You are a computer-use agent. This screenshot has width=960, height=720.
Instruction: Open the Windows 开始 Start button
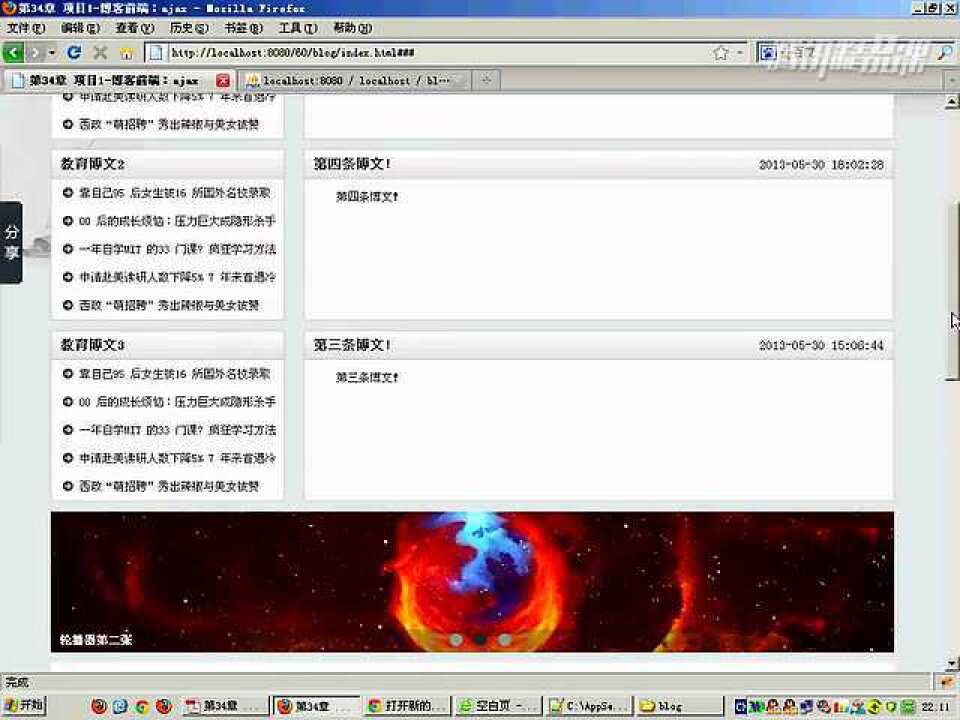[24, 706]
